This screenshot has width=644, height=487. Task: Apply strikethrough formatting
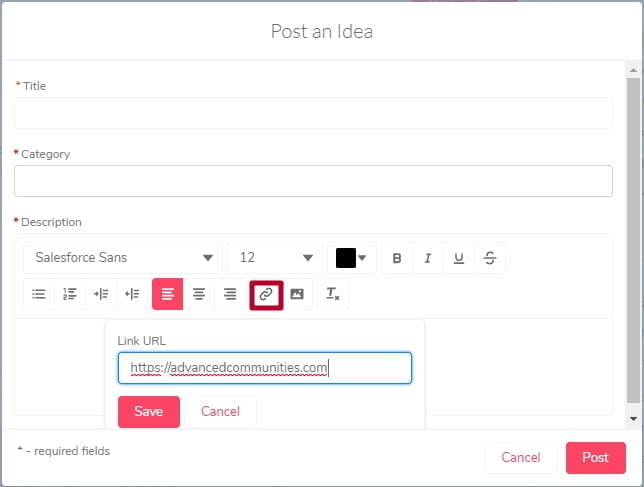pos(490,258)
